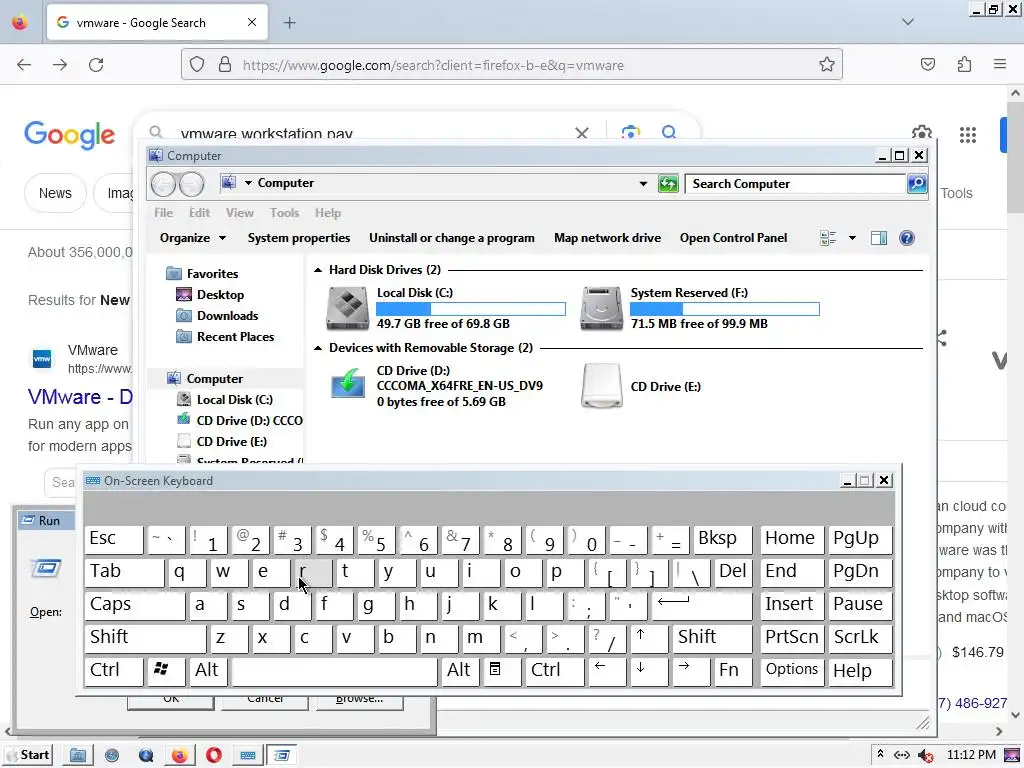This screenshot has height=768, width=1024.
Task: Open the File menu in Explorer
Action: (x=163, y=213)
